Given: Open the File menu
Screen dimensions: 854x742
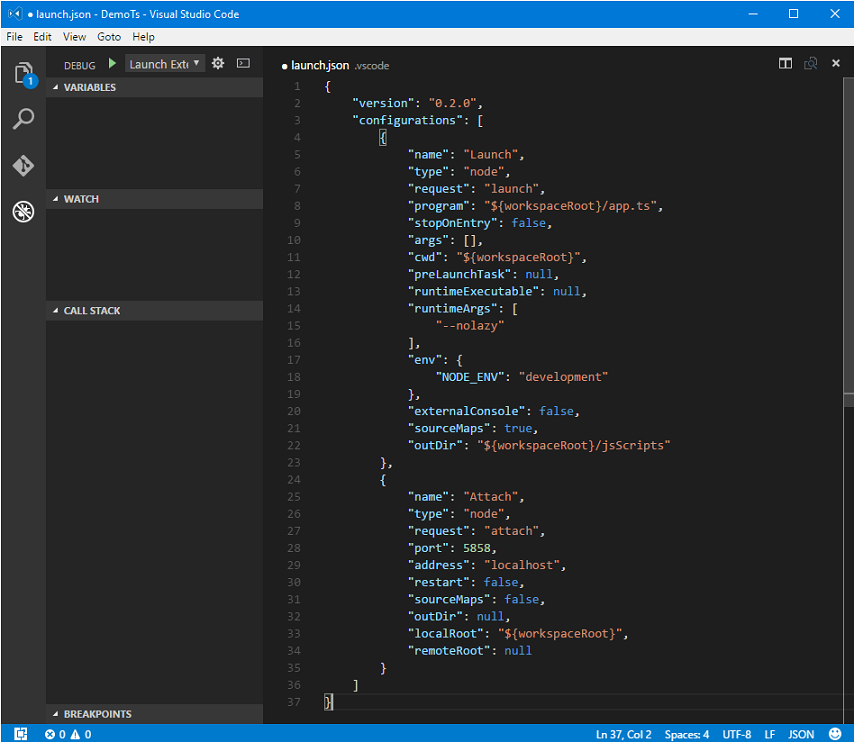Looking at the screenshot, I should (14, 37).
